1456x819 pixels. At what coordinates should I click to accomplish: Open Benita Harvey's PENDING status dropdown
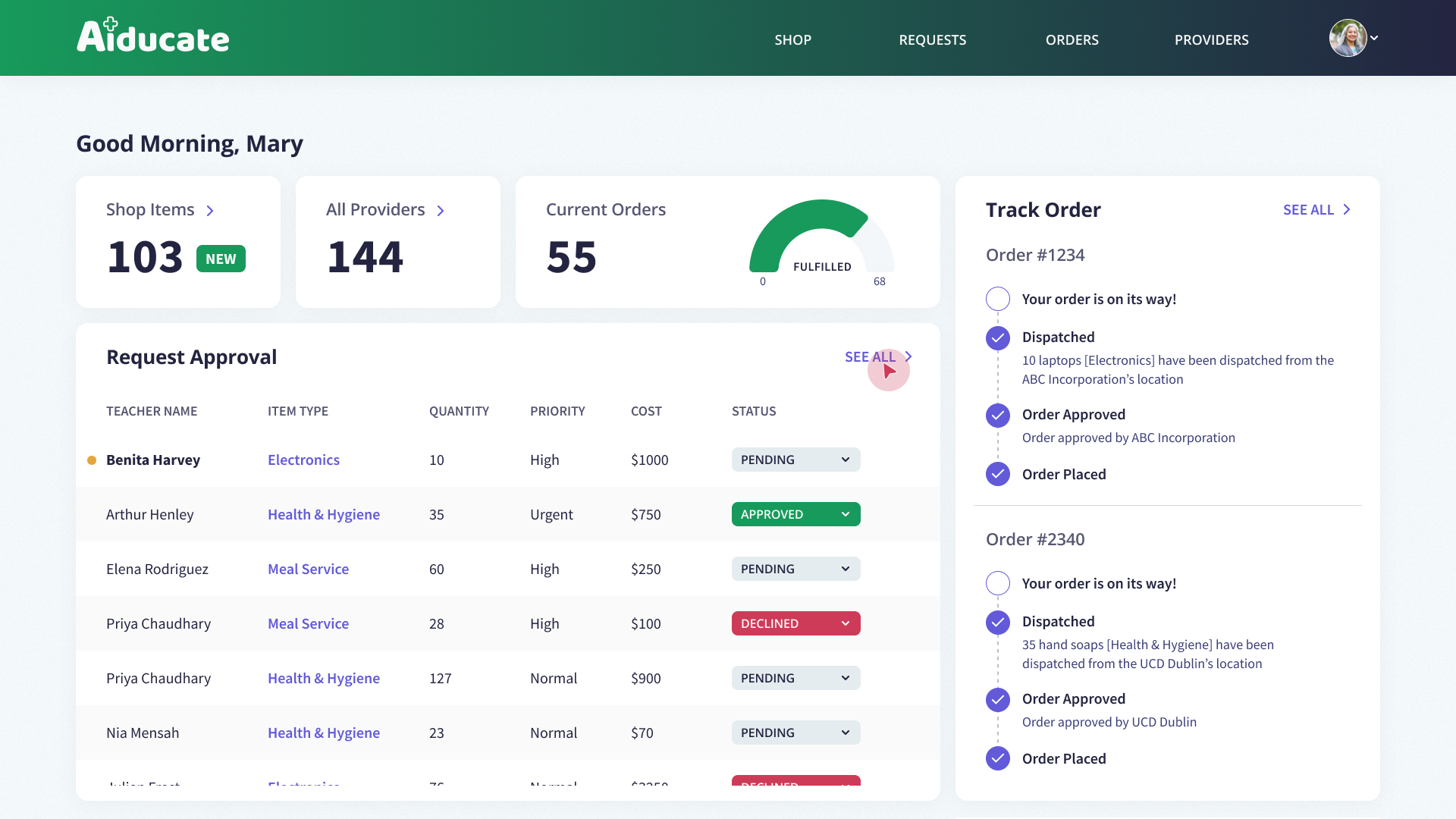(795, 460)
